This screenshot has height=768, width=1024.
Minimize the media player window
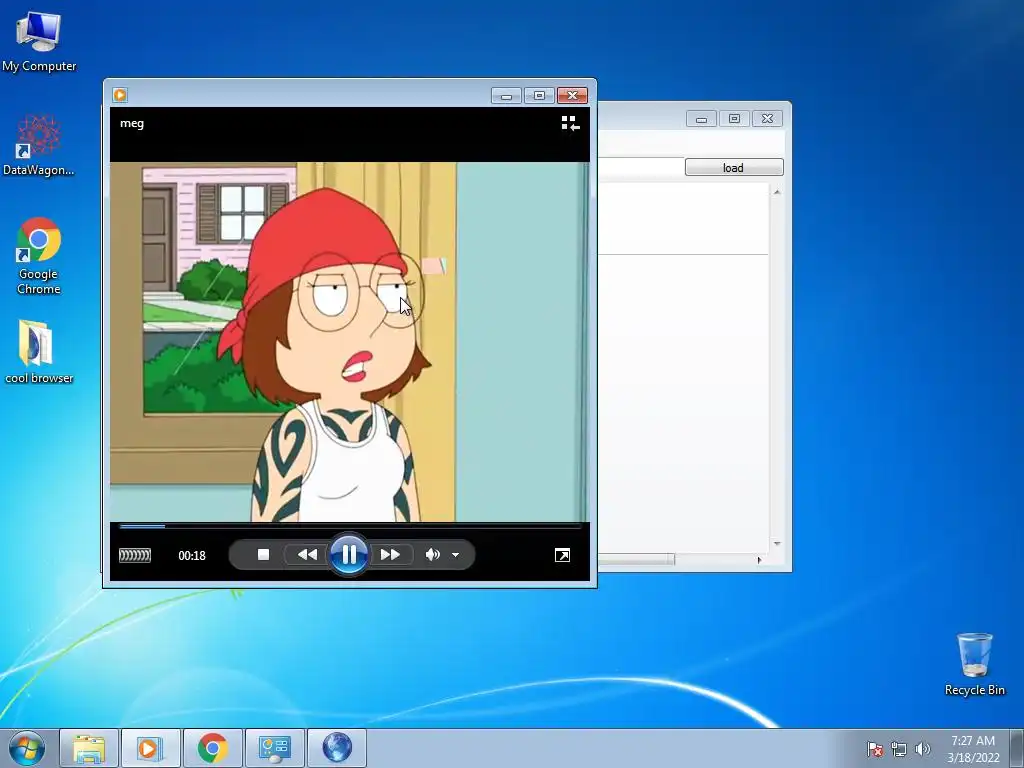click(x=506, y=96)
